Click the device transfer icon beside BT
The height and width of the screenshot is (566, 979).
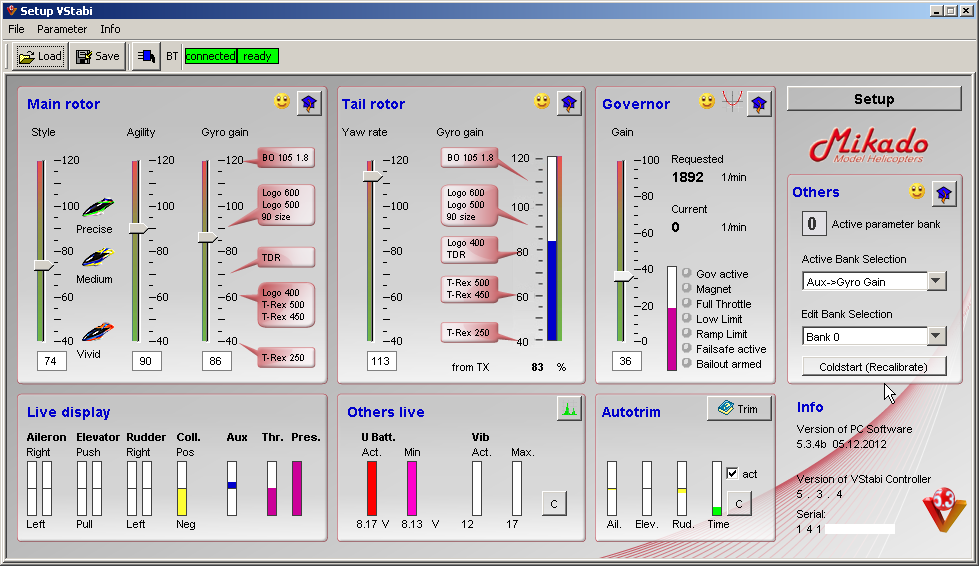click(145, 56)
